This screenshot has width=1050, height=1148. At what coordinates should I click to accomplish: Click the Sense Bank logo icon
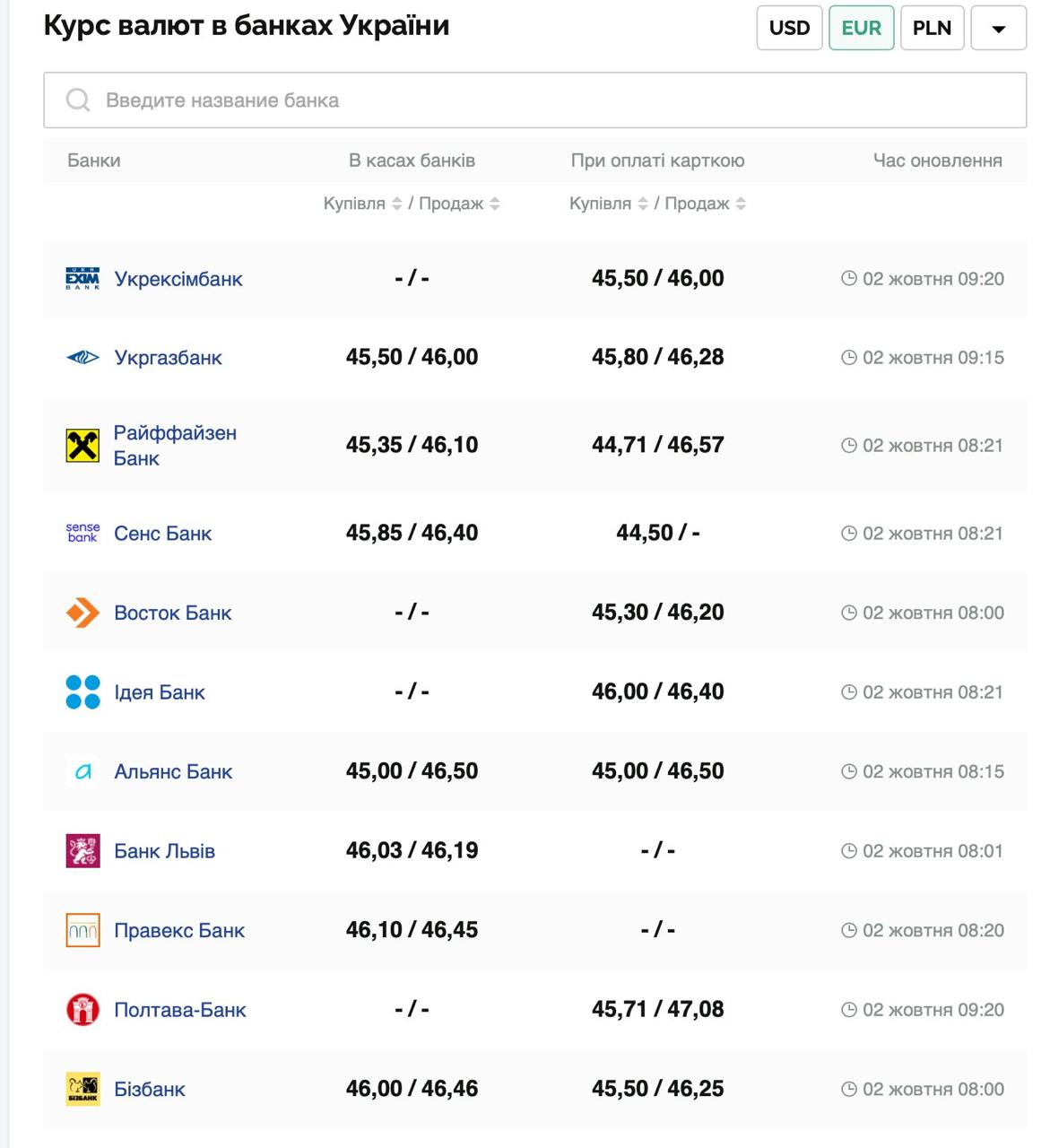click(82, 534)
